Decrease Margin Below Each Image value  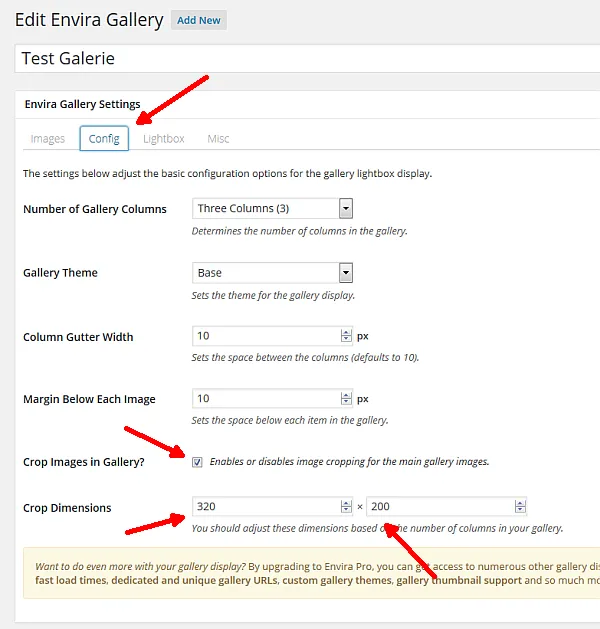click(x=346, y=402)
